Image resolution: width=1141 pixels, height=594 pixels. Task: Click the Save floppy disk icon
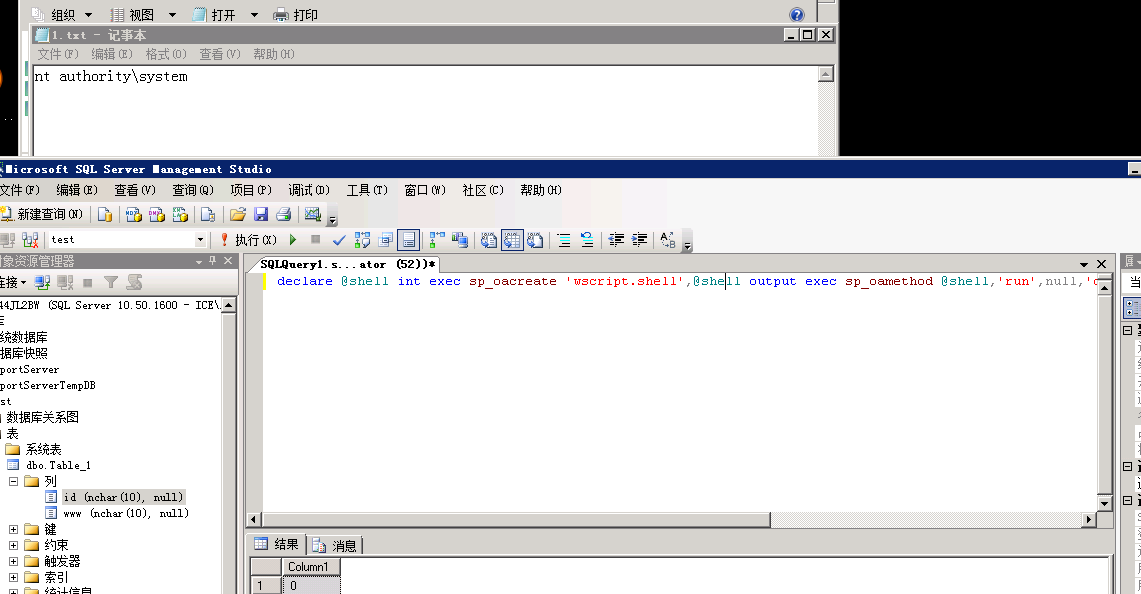[261, 214]
